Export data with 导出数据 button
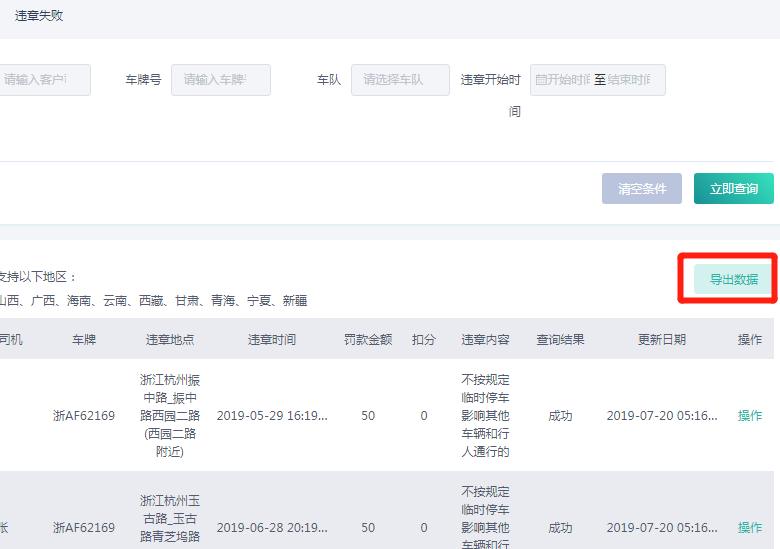This screenshot has height=549, width=780. coord(733,279)
